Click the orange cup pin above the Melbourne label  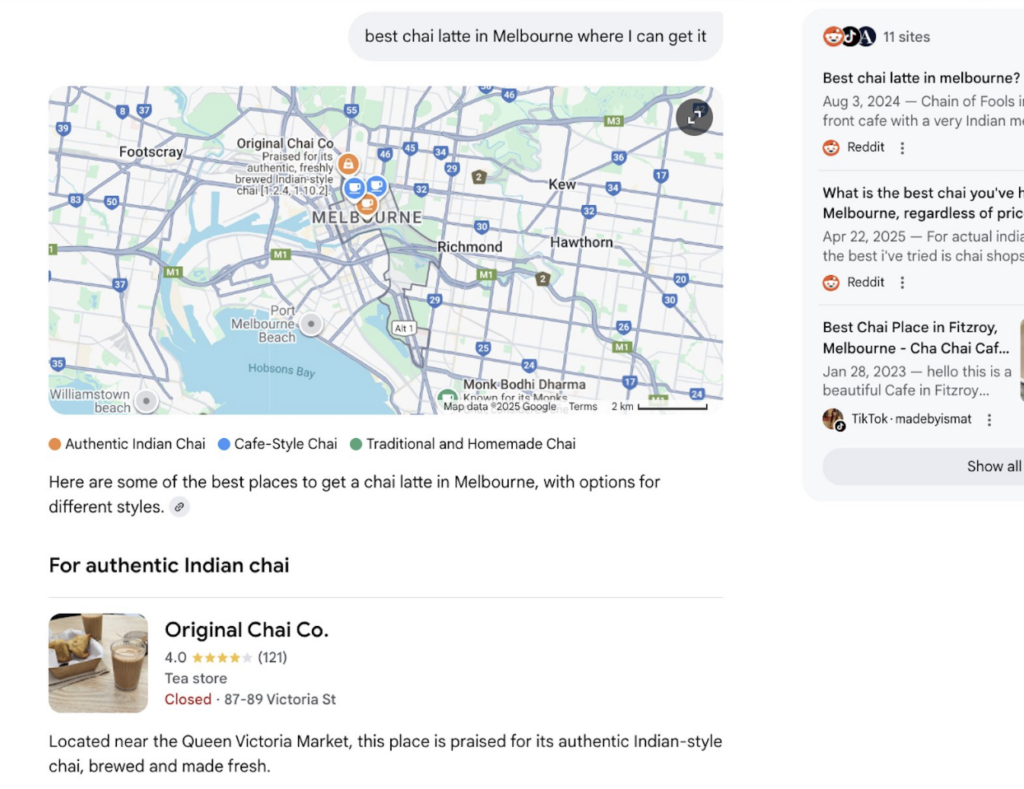click(367, 205)
